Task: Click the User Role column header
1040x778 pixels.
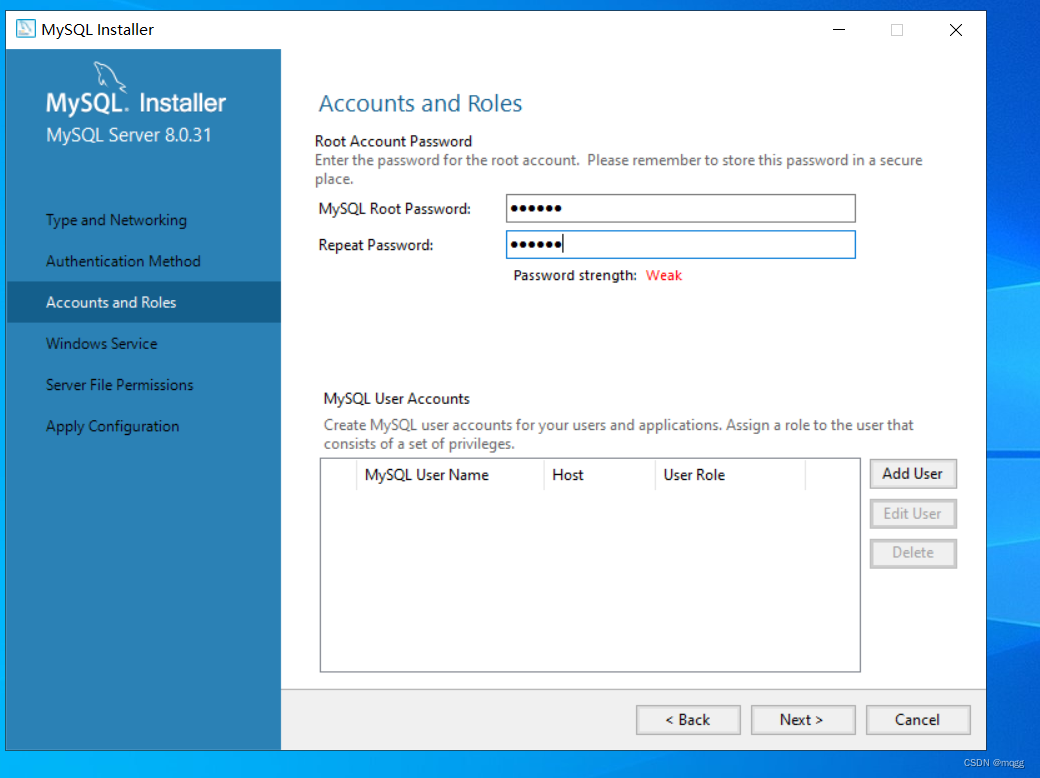Action: (x=730, y=475)
